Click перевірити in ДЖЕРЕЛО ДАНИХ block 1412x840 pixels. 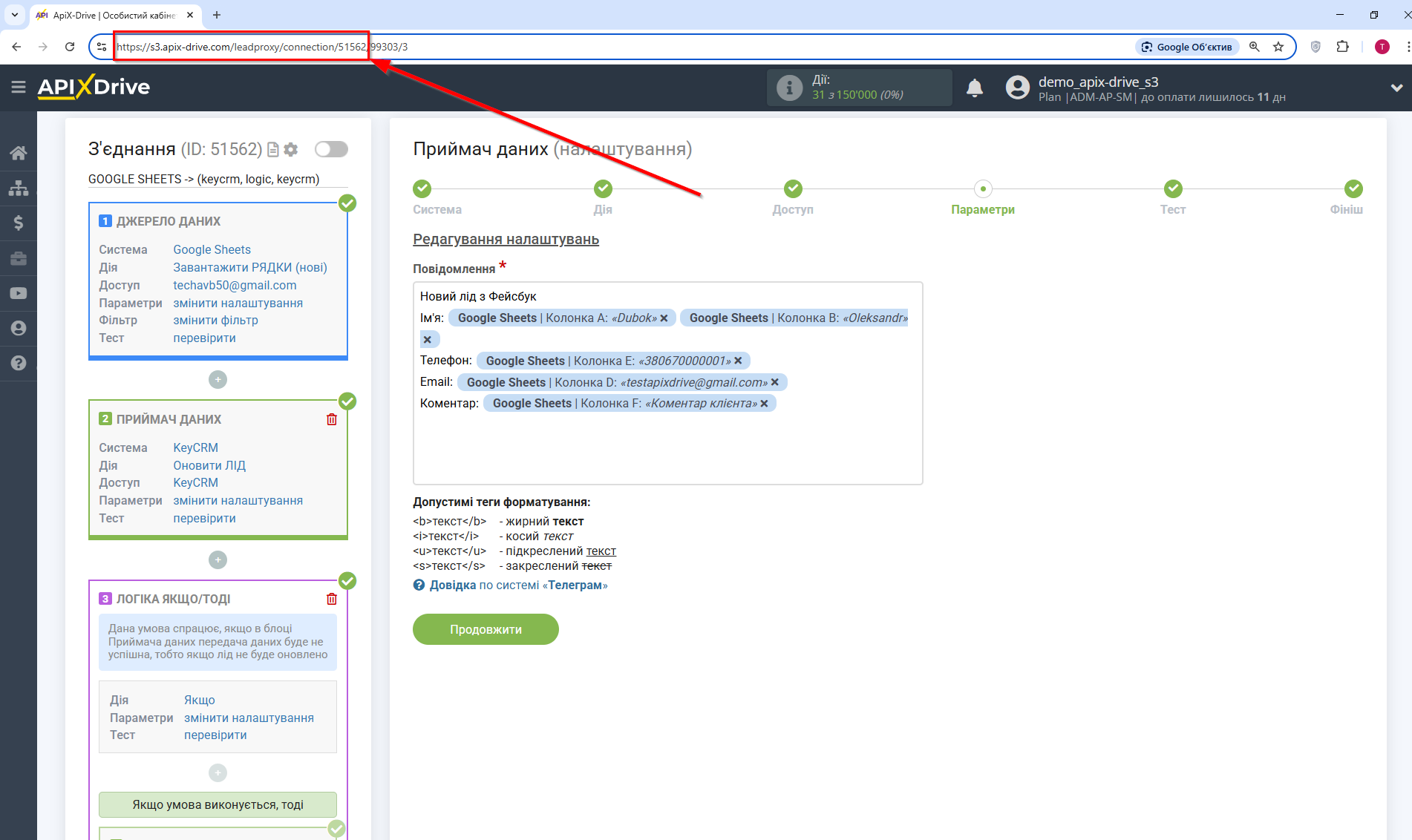[204, 338]
